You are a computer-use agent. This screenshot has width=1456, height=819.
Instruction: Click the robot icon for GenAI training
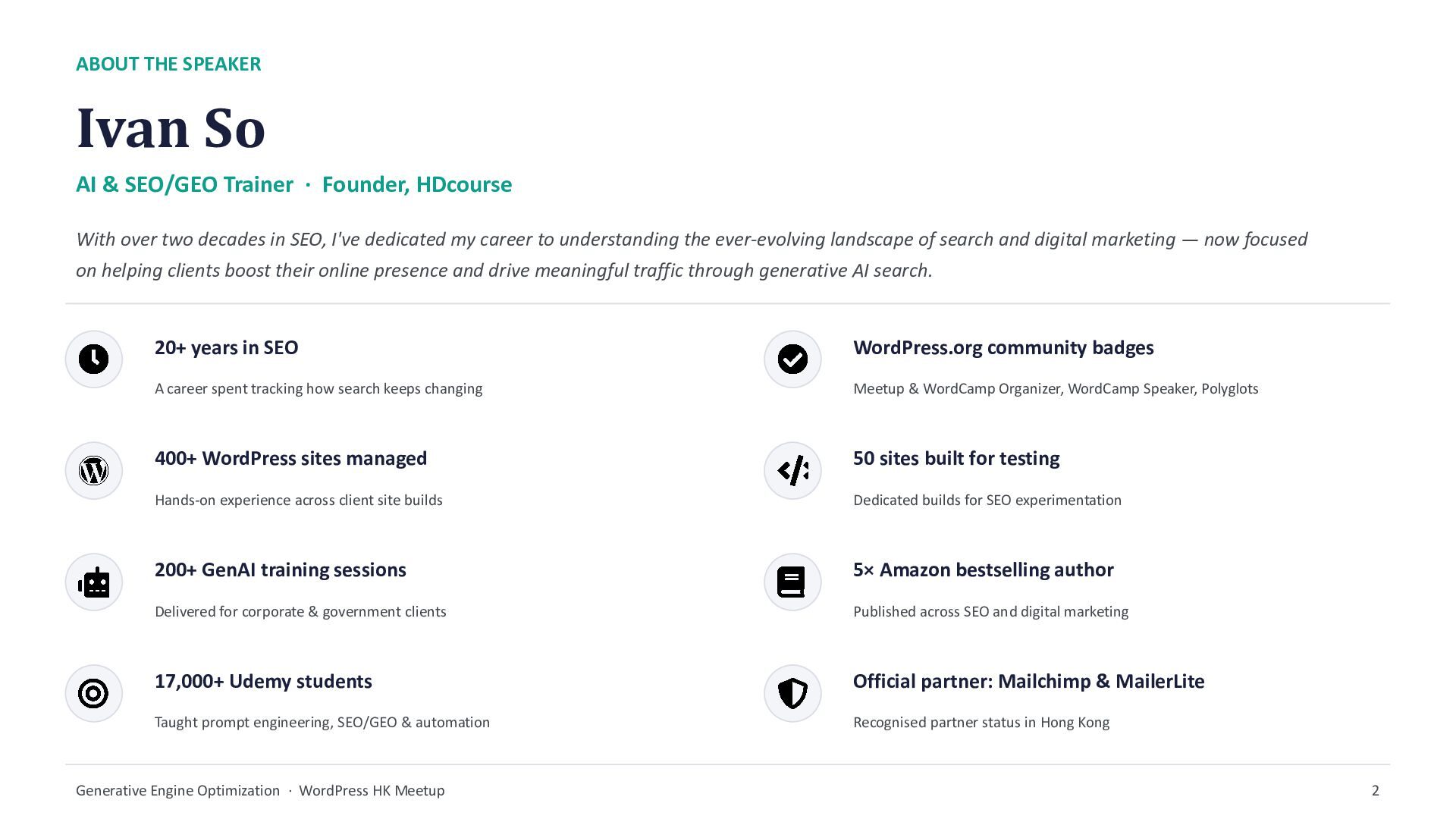[x=93, y=582]
